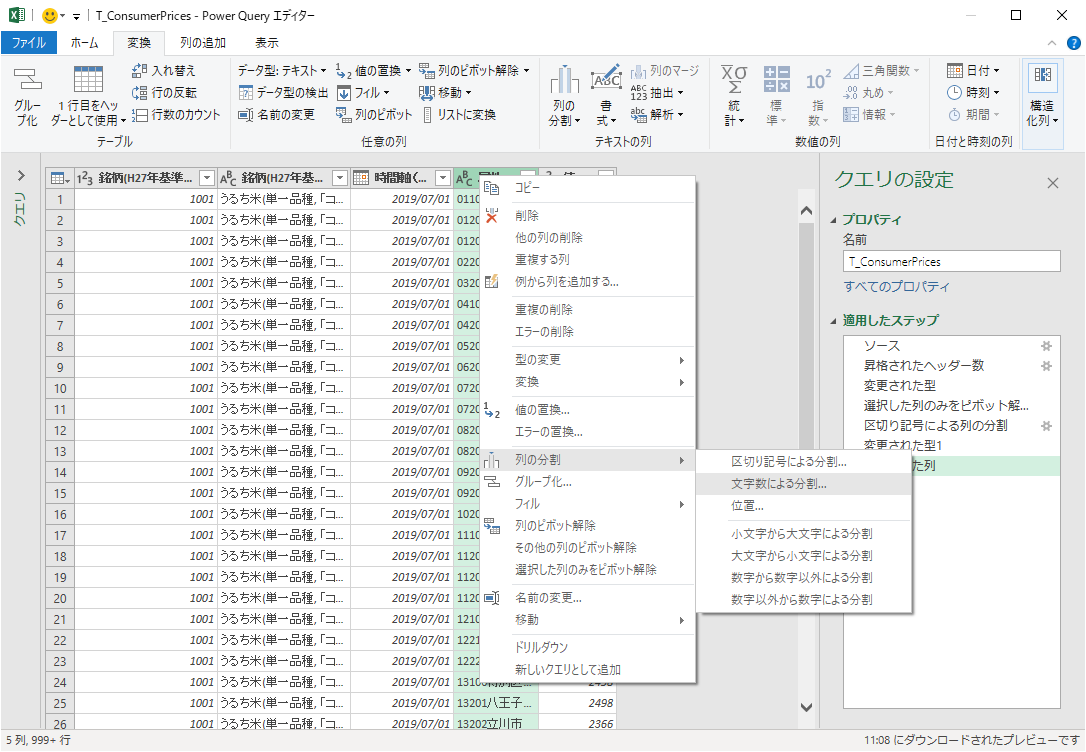Open the データ型: テキスト dropdown
Viewport: 1086px width, 752px height.
283,71
